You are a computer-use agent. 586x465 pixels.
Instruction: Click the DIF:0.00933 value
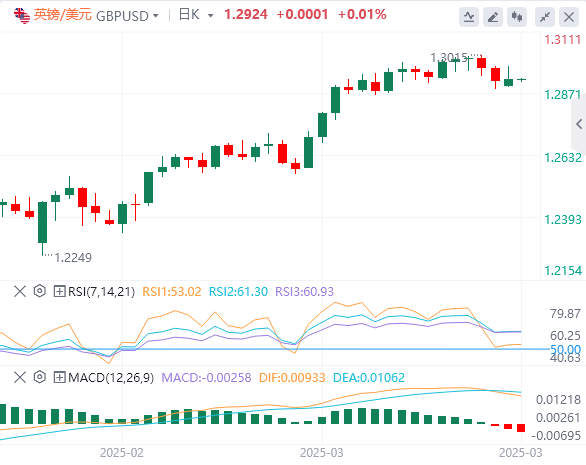pos(292,378)
